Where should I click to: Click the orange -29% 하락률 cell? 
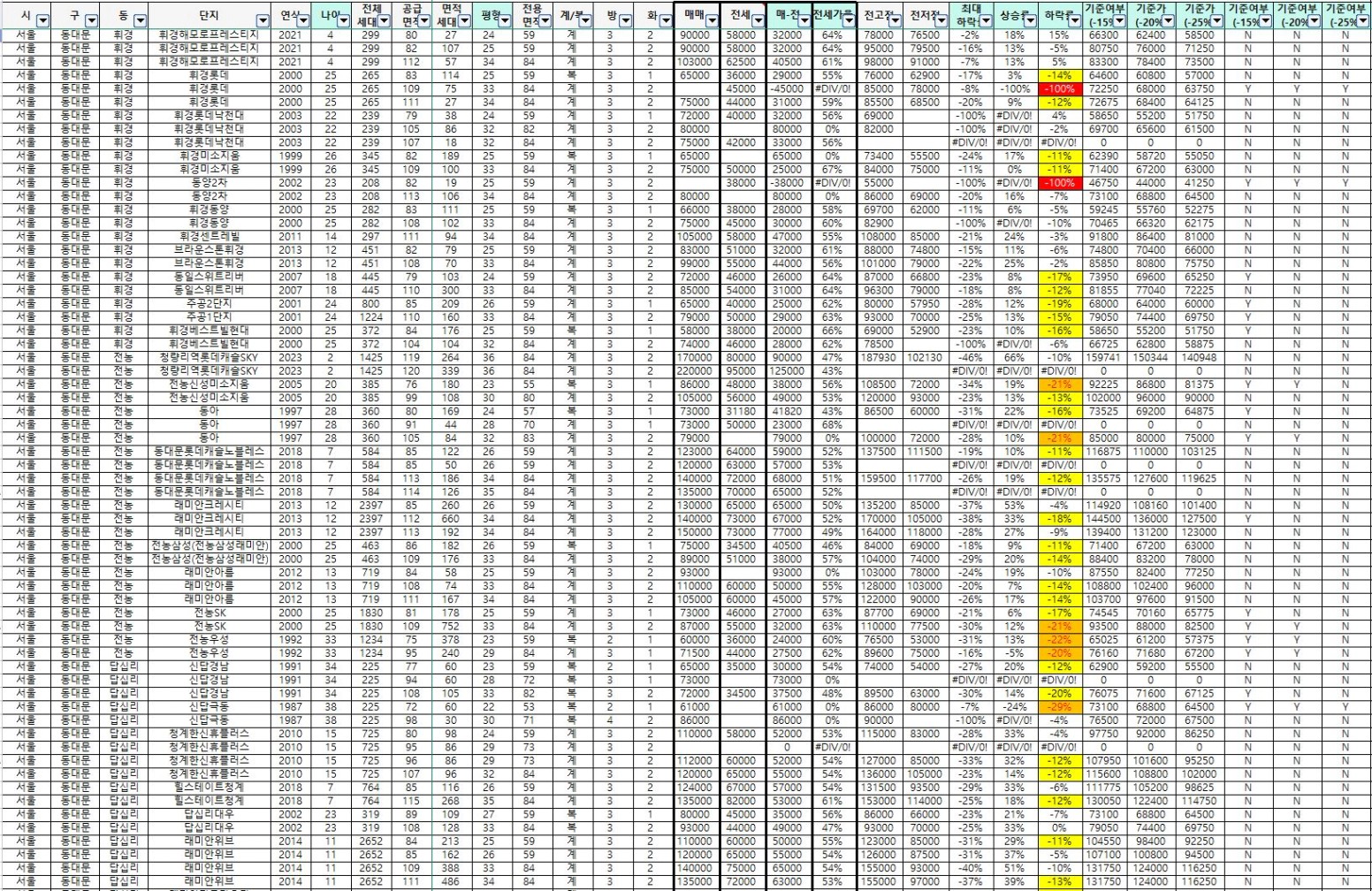pos(1059,707)
